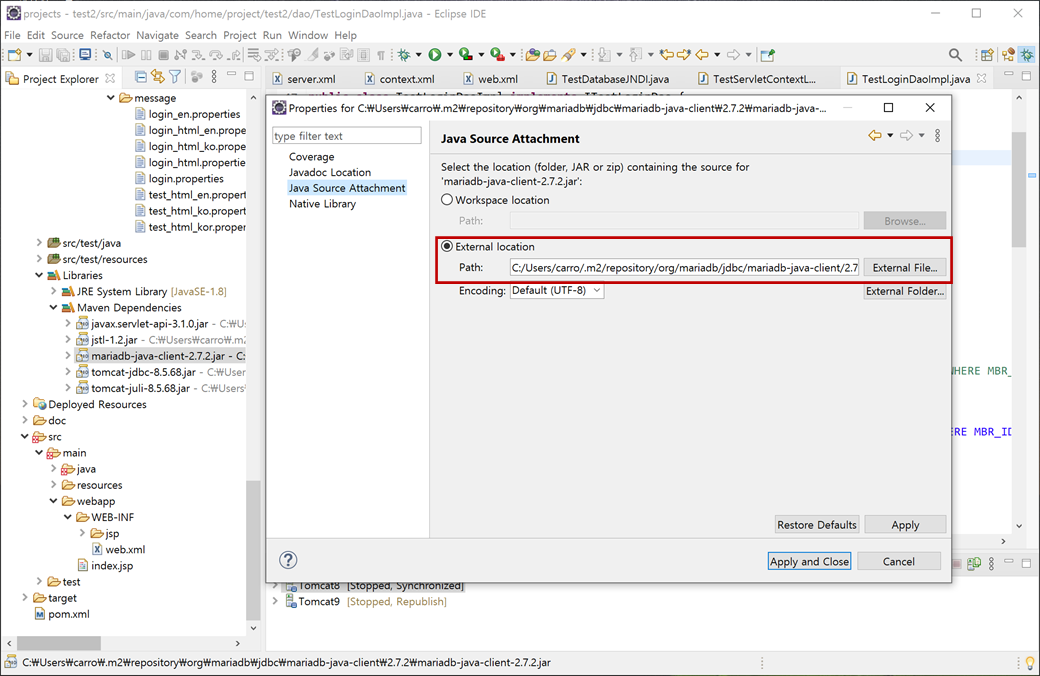
Task: Click the Open Perspective icon
Action: (x=988, y=55)
